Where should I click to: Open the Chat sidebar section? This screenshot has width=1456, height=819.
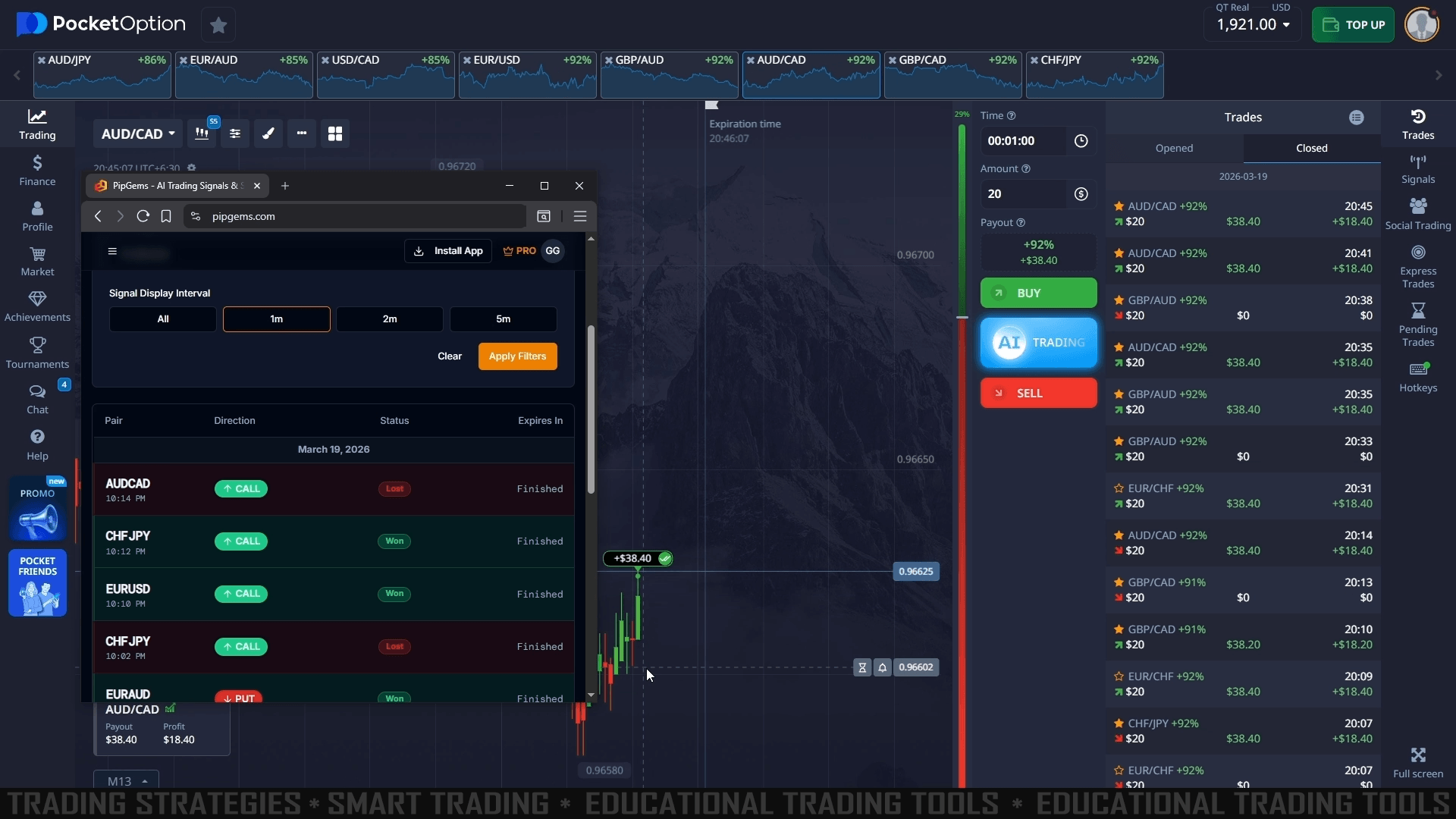[x=37, y=399]
